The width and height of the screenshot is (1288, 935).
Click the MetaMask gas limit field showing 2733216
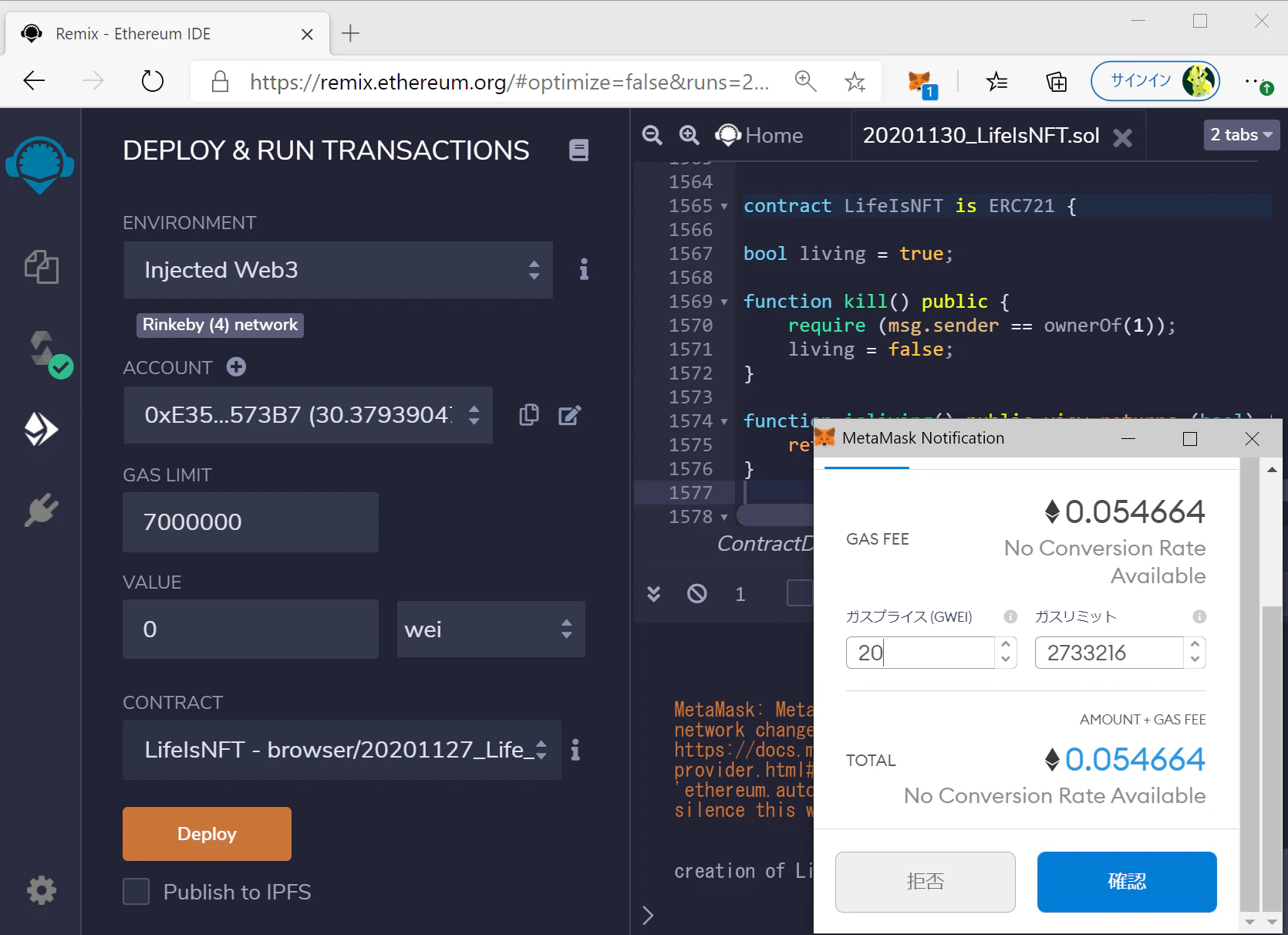pyautogui.click(x=1109, y=653)
